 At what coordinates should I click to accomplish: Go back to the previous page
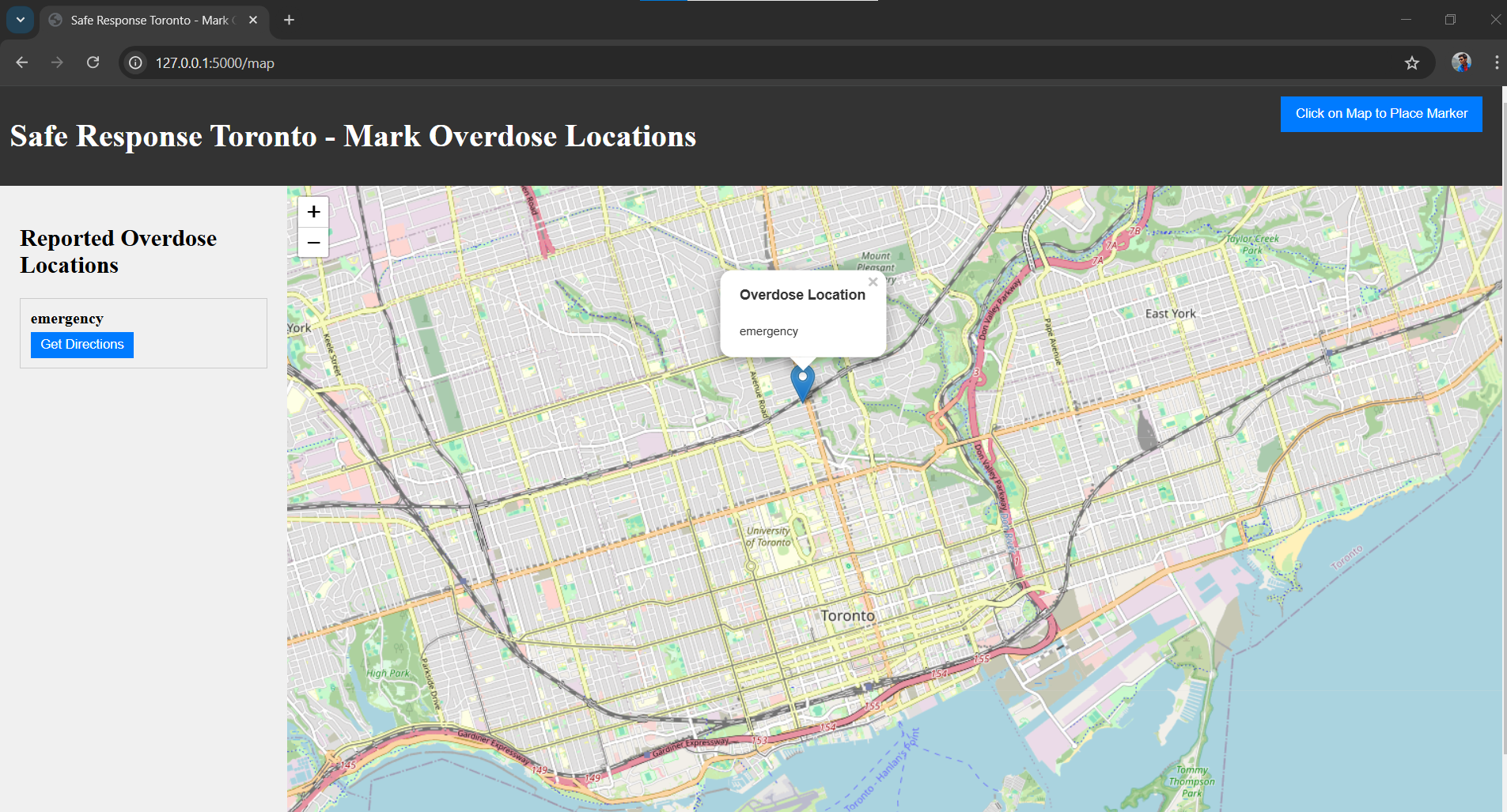click(x=22, y=62)
